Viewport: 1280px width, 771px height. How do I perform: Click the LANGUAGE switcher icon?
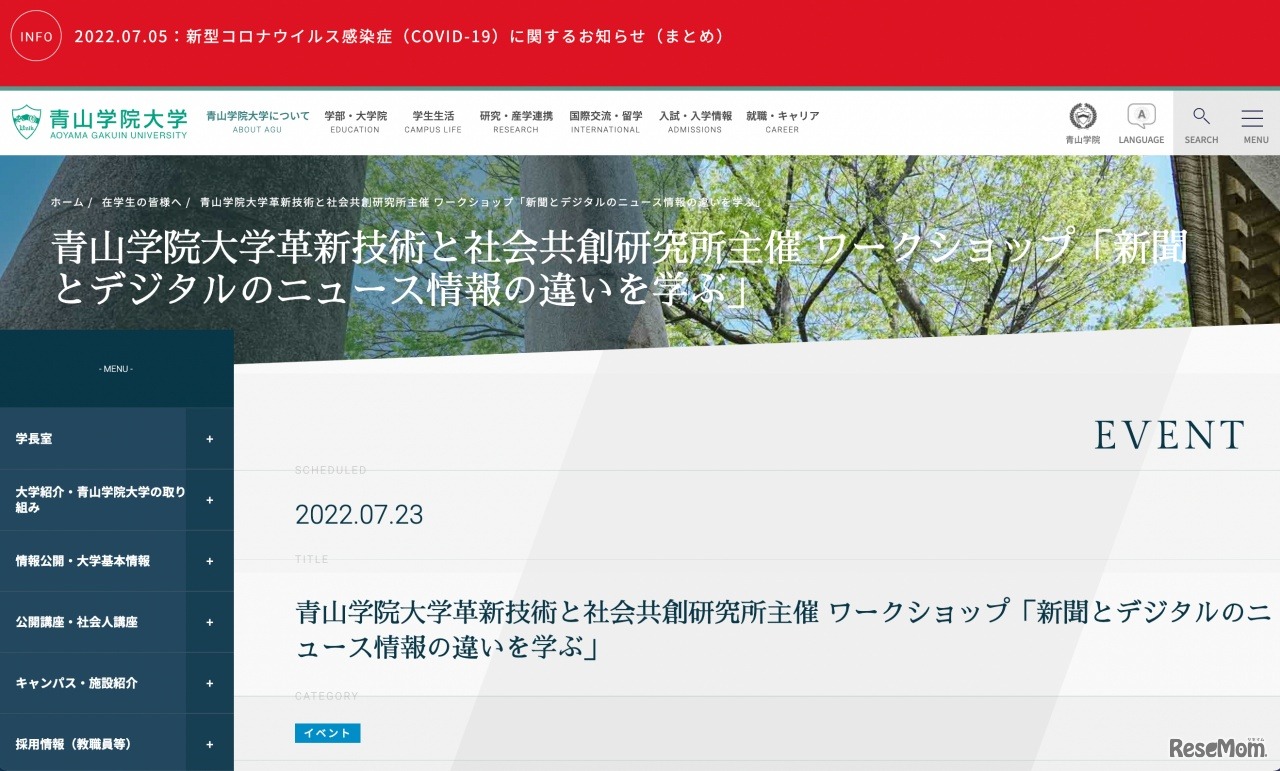coord(1140,117)
